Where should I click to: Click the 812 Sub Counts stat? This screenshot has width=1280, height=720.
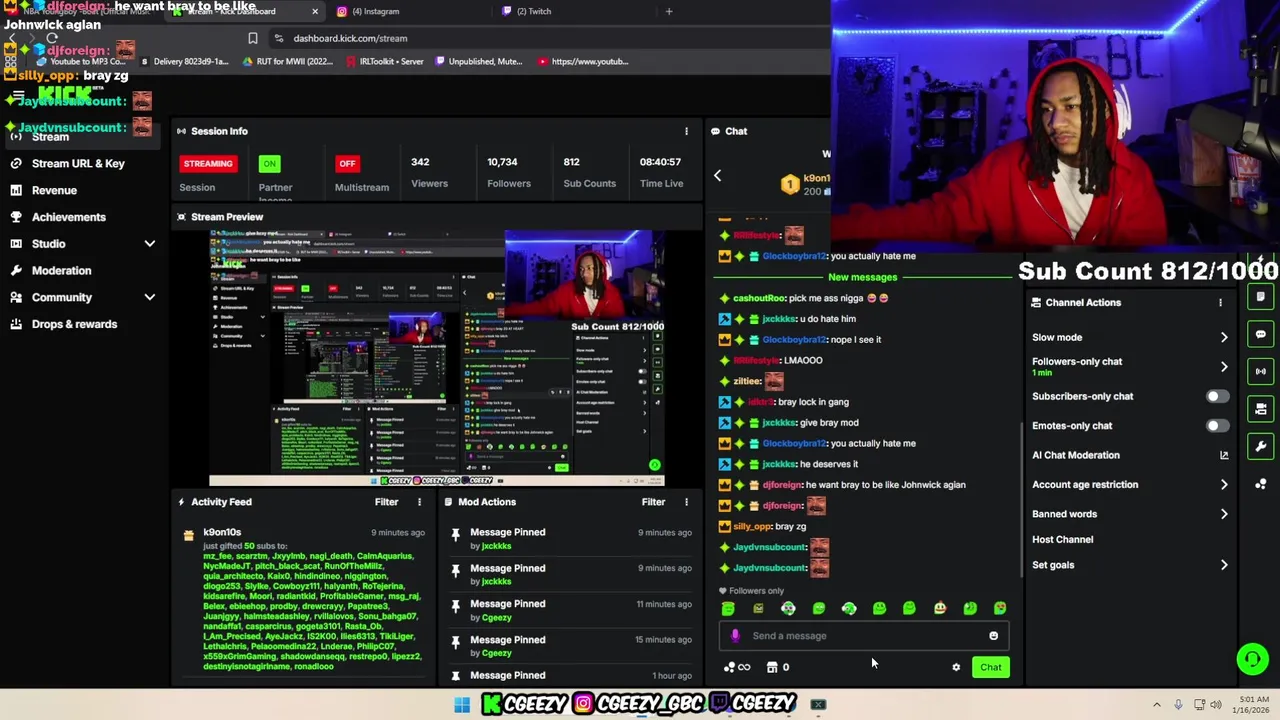pos(589,172)
